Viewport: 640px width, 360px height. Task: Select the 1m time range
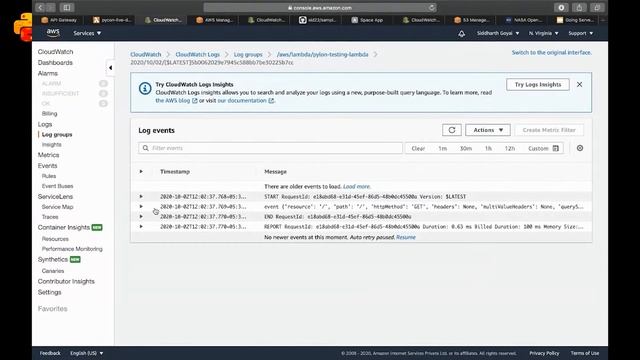[x=442, y=148]
